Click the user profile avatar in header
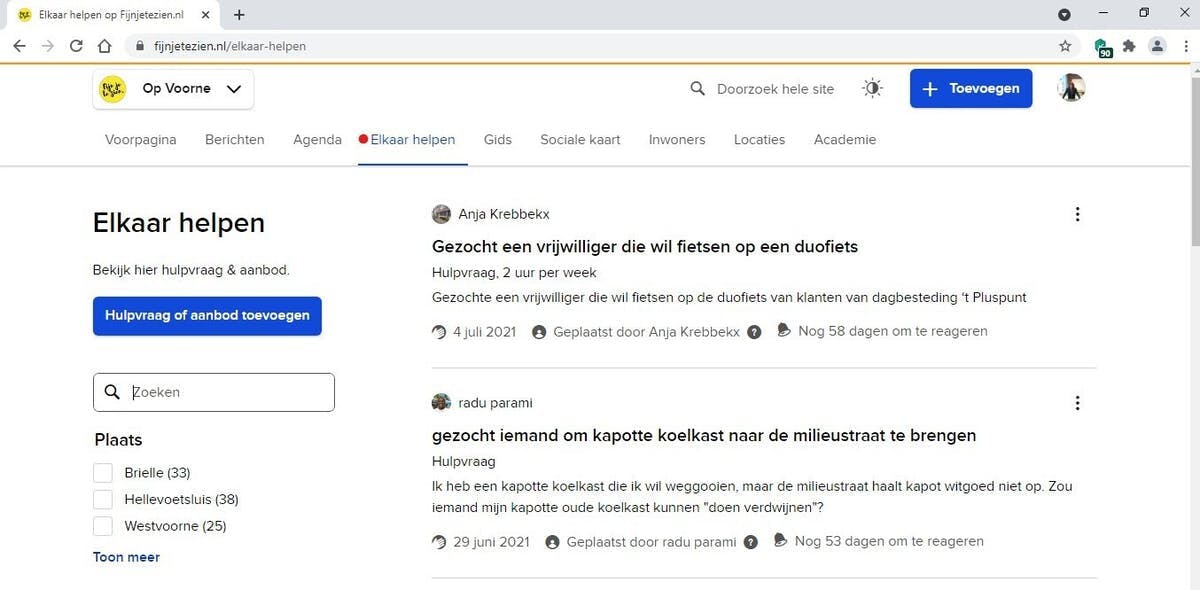The image size is (1200, 590). [1071, 88]
